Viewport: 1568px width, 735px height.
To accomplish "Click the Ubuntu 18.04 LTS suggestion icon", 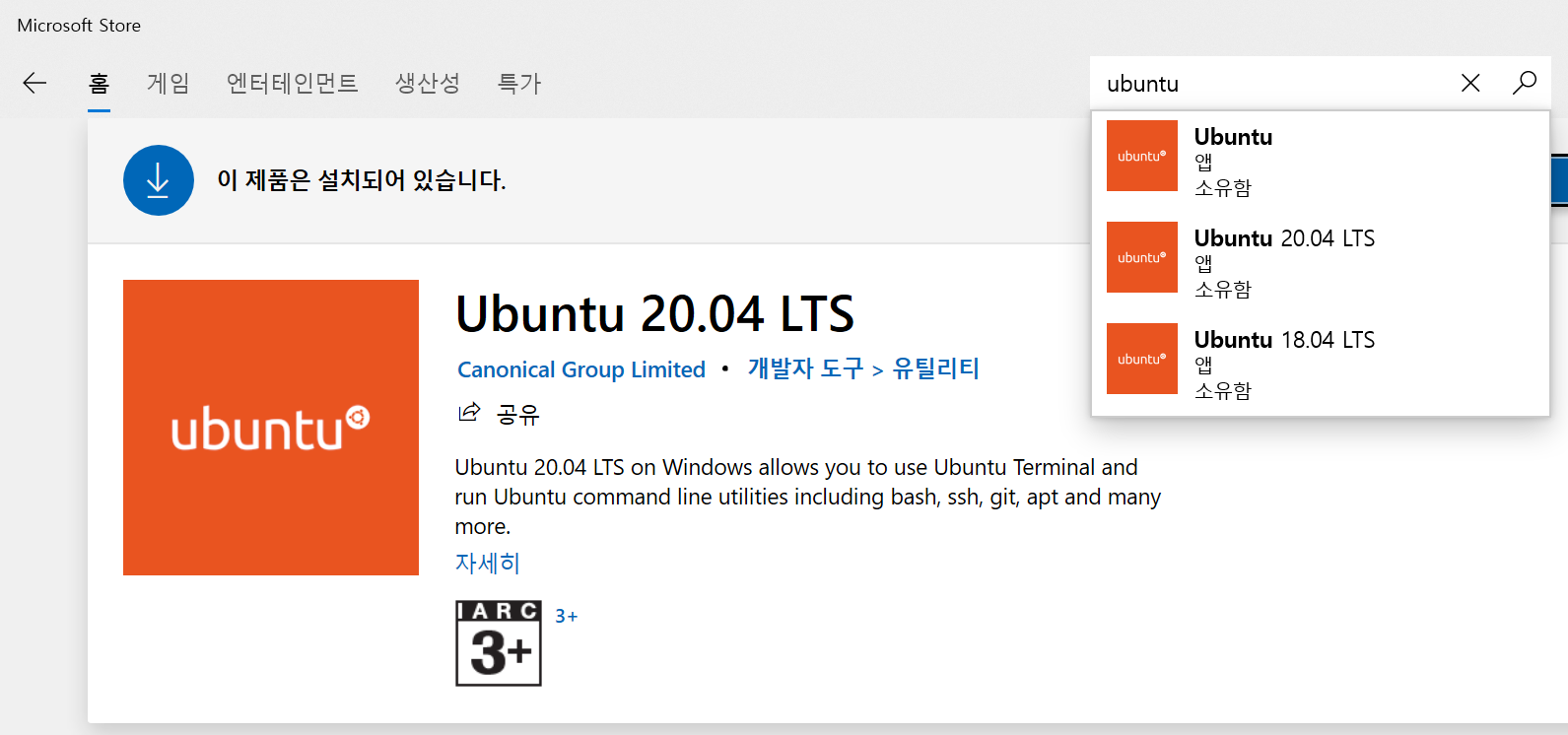I will pos(1142,359).
